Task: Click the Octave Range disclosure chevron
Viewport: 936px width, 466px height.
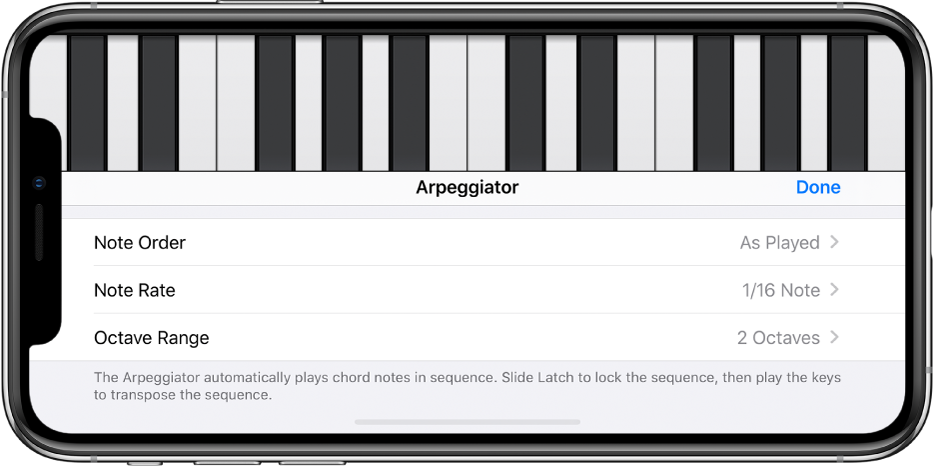Action: [834, 338]
